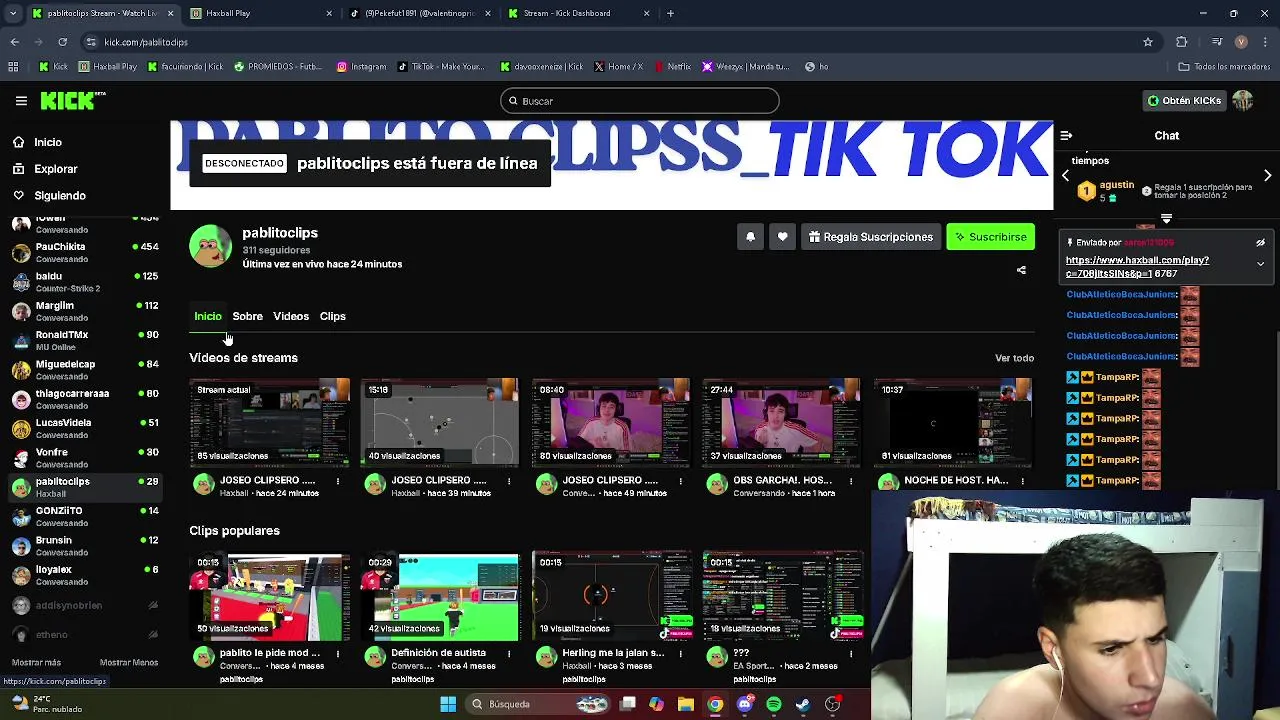Click Regala Suscripciones button
This screenshot has width=1280, height=720.
[x=871, y=237]
